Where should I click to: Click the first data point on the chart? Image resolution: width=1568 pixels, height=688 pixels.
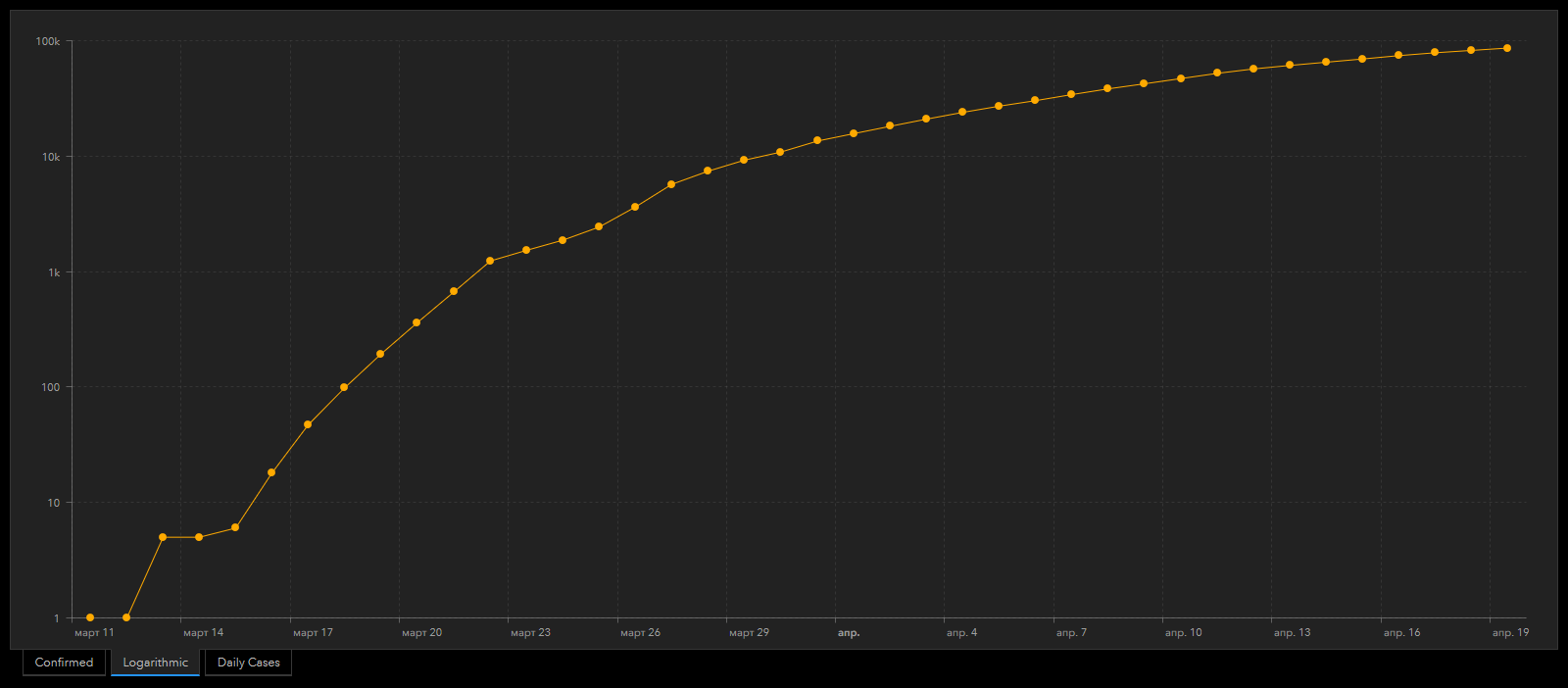pos(90,617)
